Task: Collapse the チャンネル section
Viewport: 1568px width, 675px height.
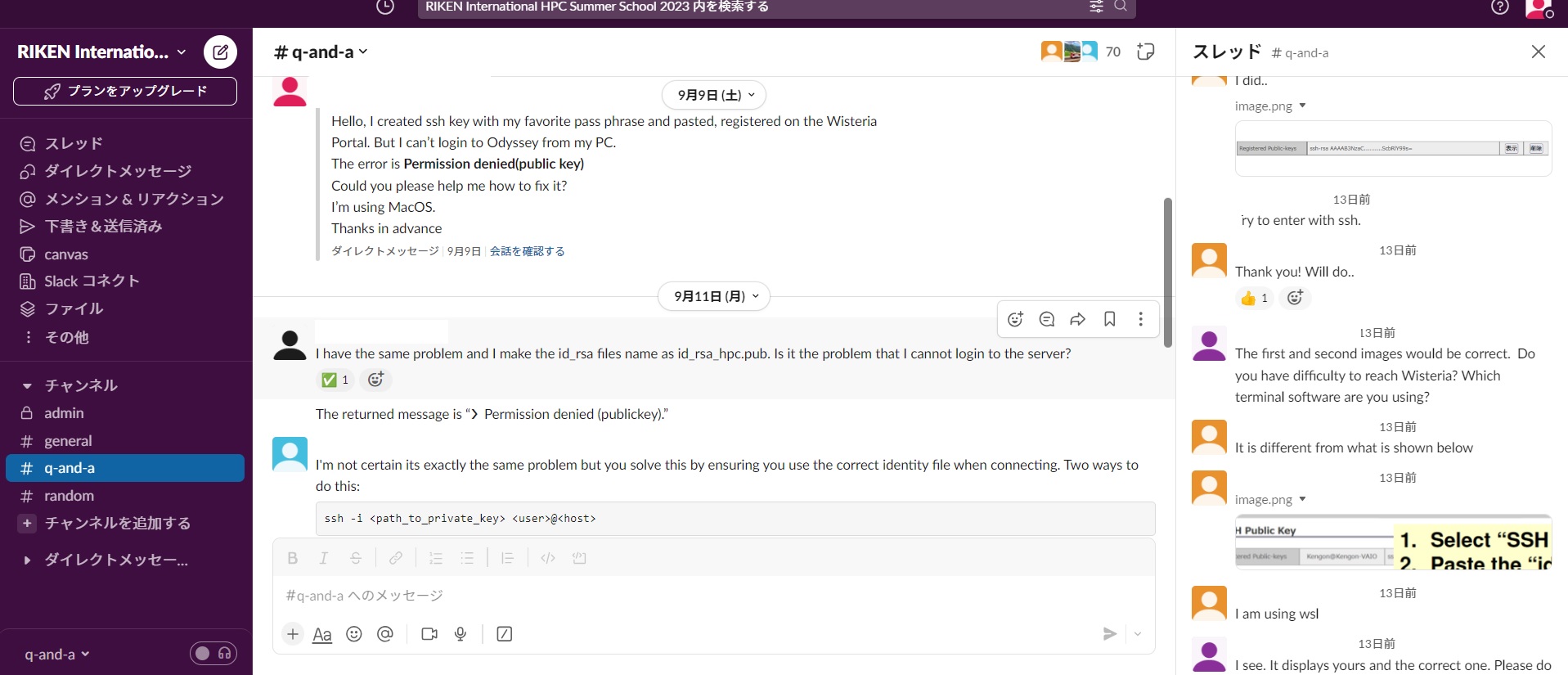Action: point(27,385)
